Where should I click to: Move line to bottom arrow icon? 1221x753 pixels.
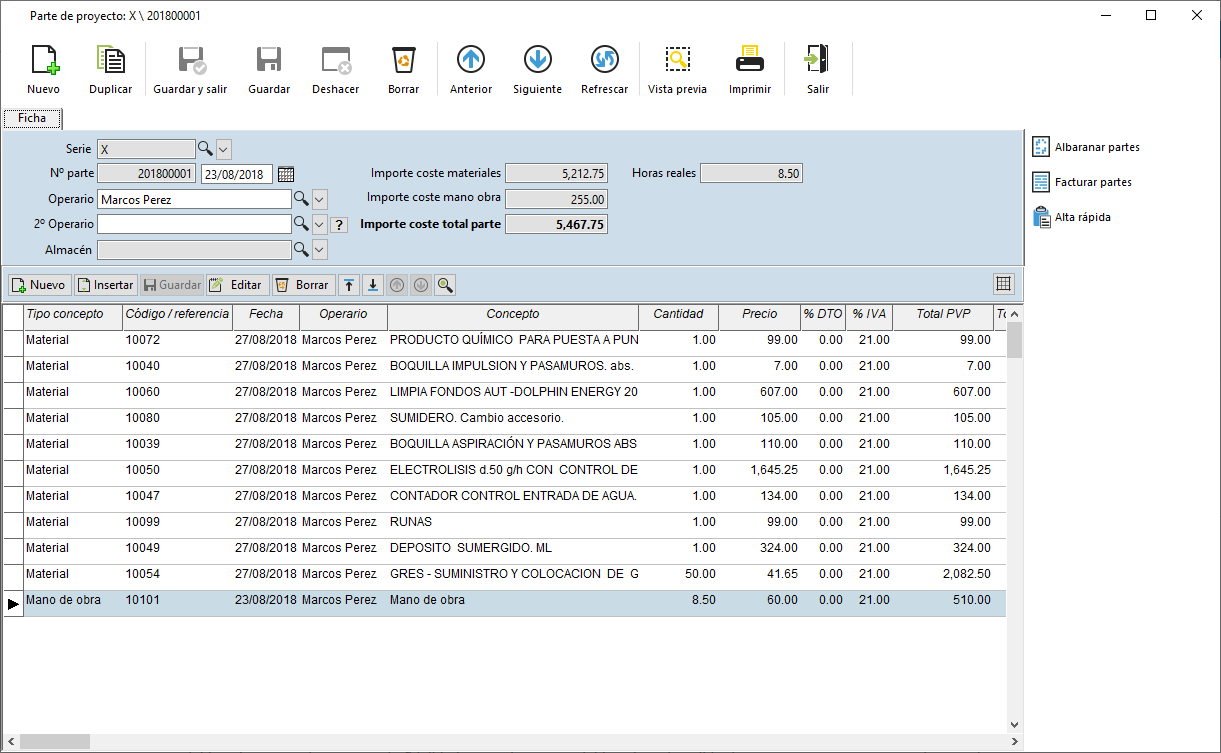click(373, 285)
